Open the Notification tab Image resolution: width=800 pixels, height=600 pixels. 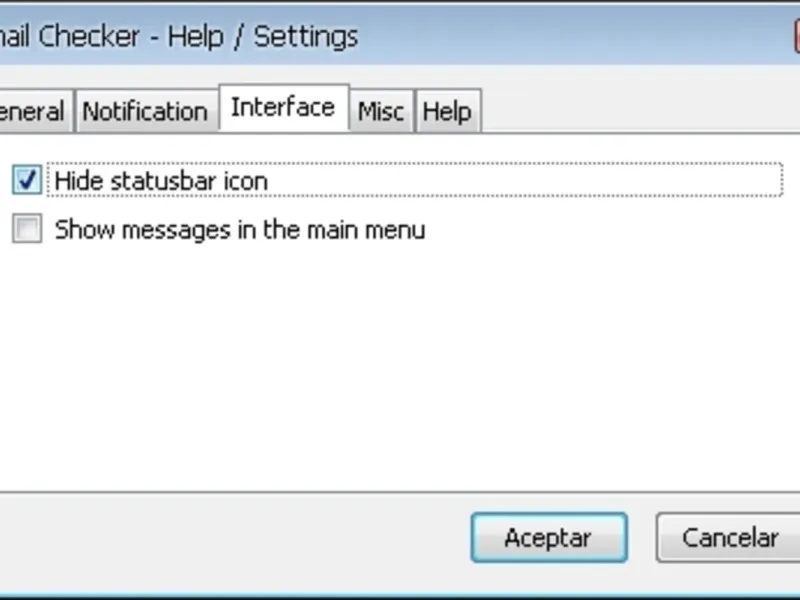point(144,111)
